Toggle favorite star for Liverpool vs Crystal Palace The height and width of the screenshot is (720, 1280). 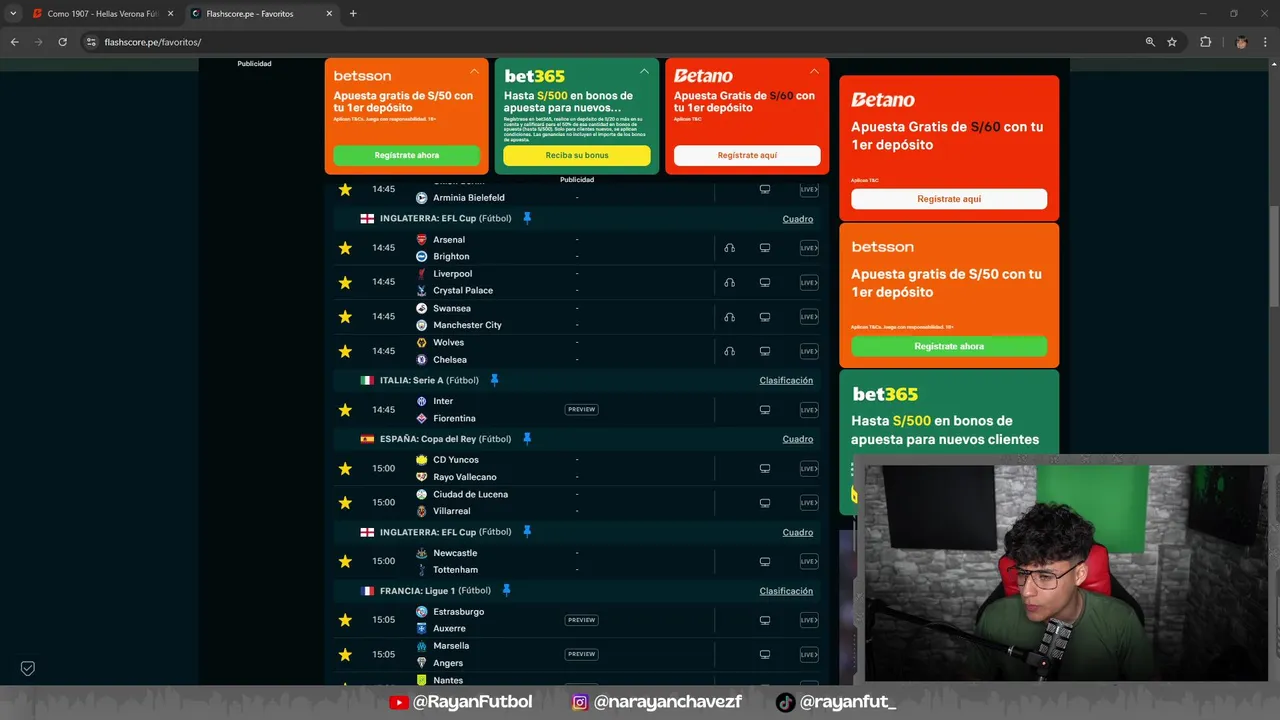[x=345, y=282]
